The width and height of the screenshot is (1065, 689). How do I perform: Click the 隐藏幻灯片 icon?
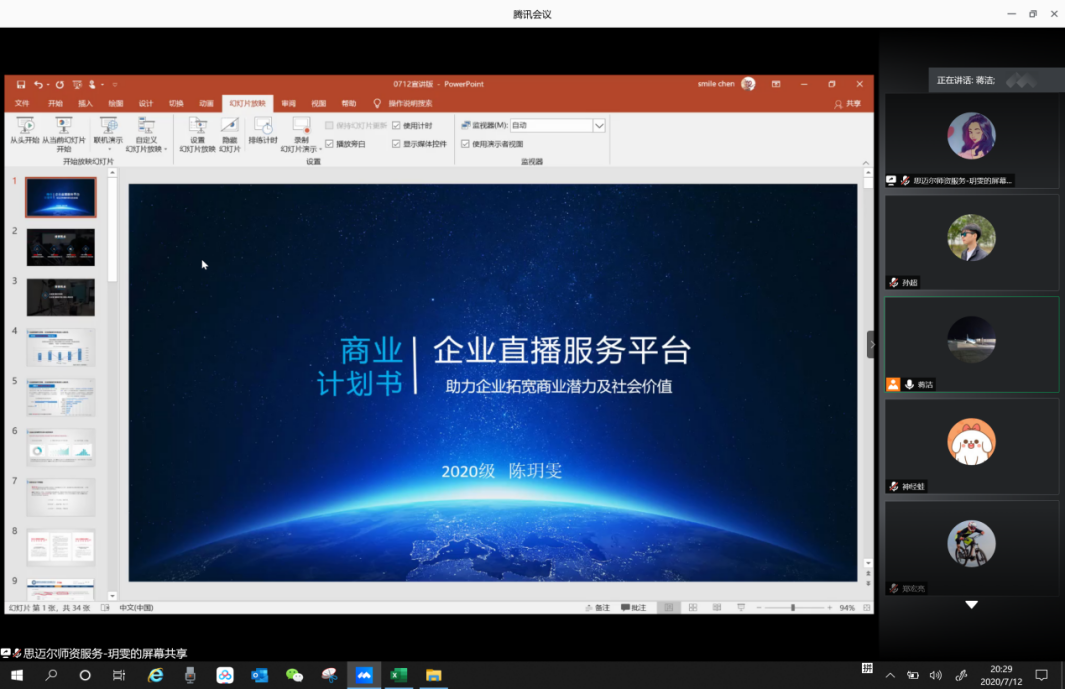[x=230, y=127]
